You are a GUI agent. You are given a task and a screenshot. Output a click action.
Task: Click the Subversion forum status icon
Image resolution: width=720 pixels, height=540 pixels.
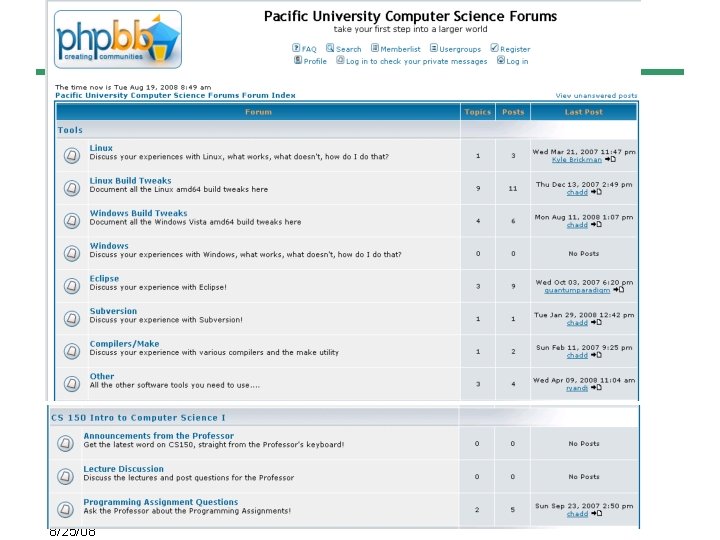point(72,319)
